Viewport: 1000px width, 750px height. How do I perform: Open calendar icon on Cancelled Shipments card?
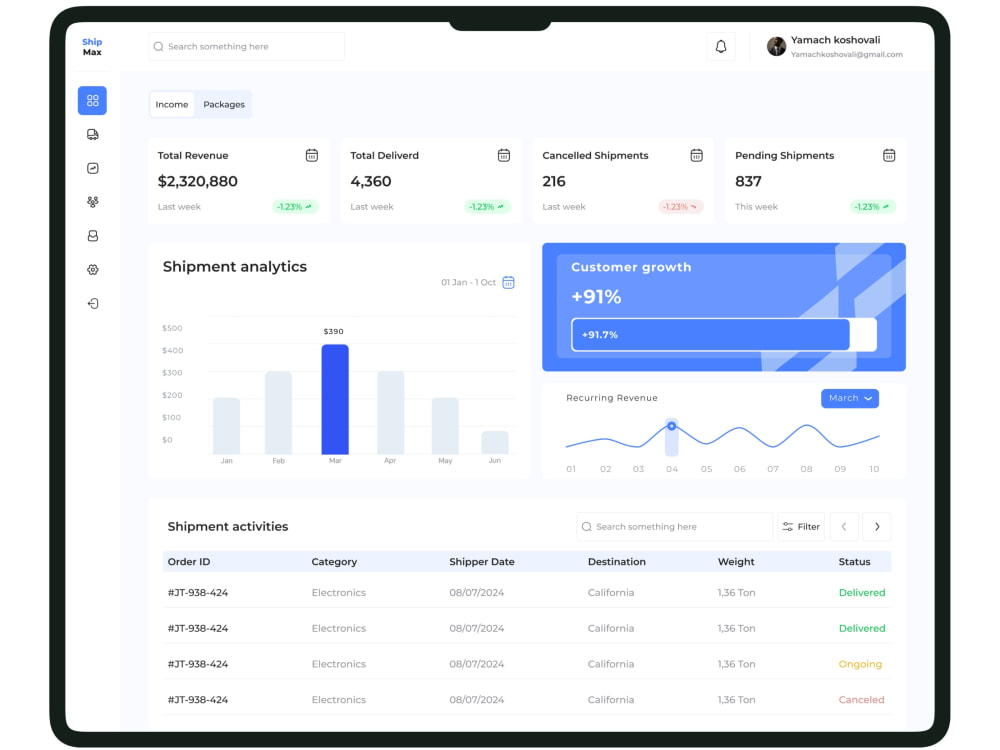(696, 155)
